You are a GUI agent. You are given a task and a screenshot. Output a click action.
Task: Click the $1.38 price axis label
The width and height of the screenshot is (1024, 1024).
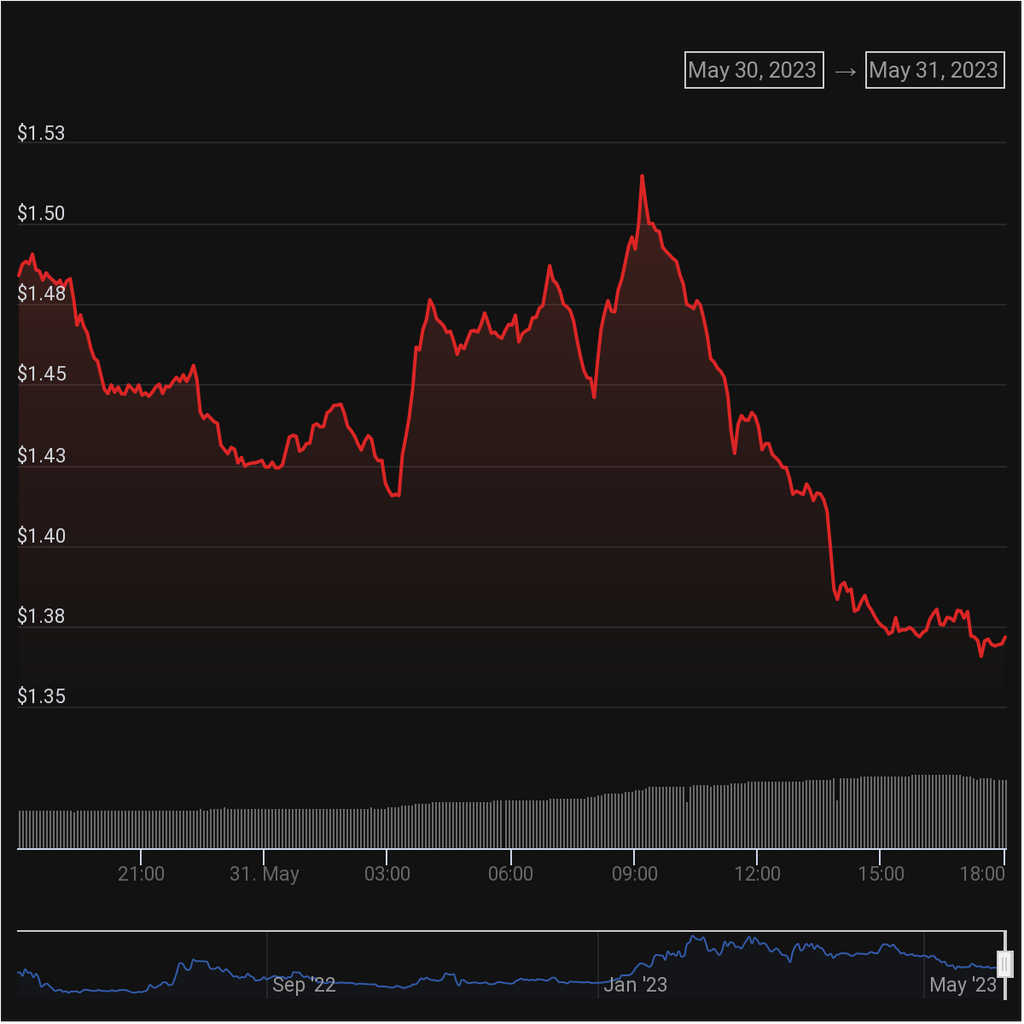click(41, 616)
